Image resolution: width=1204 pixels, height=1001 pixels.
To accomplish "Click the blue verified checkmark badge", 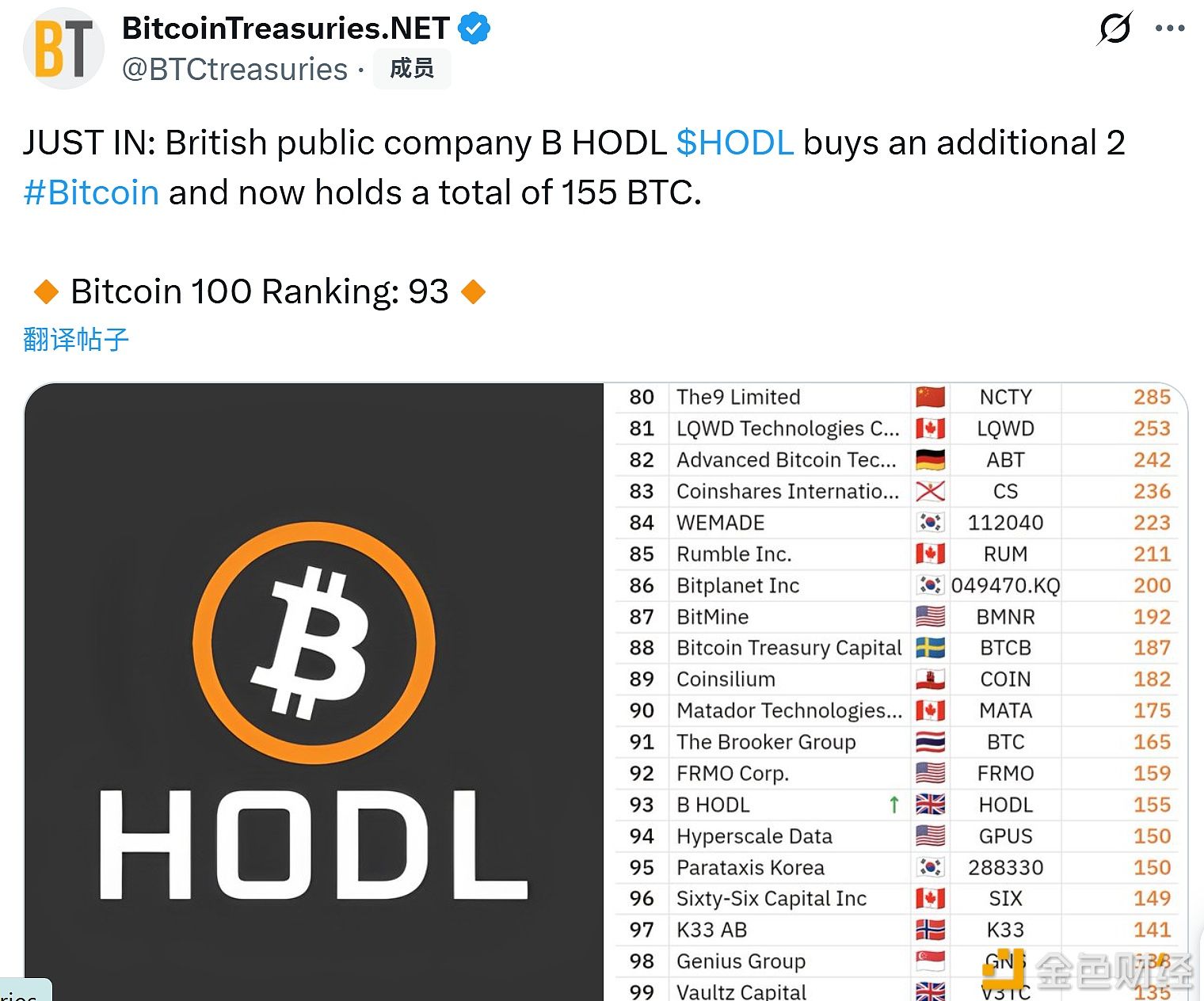I will (x=474, y=26).
